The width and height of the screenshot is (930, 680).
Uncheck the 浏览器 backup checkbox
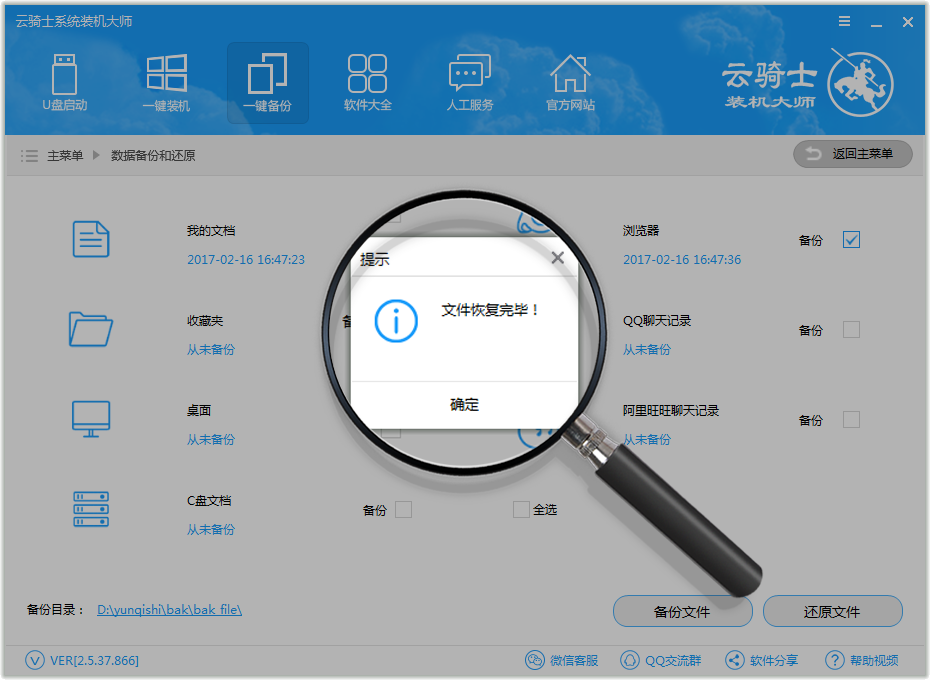pos(851,240)
